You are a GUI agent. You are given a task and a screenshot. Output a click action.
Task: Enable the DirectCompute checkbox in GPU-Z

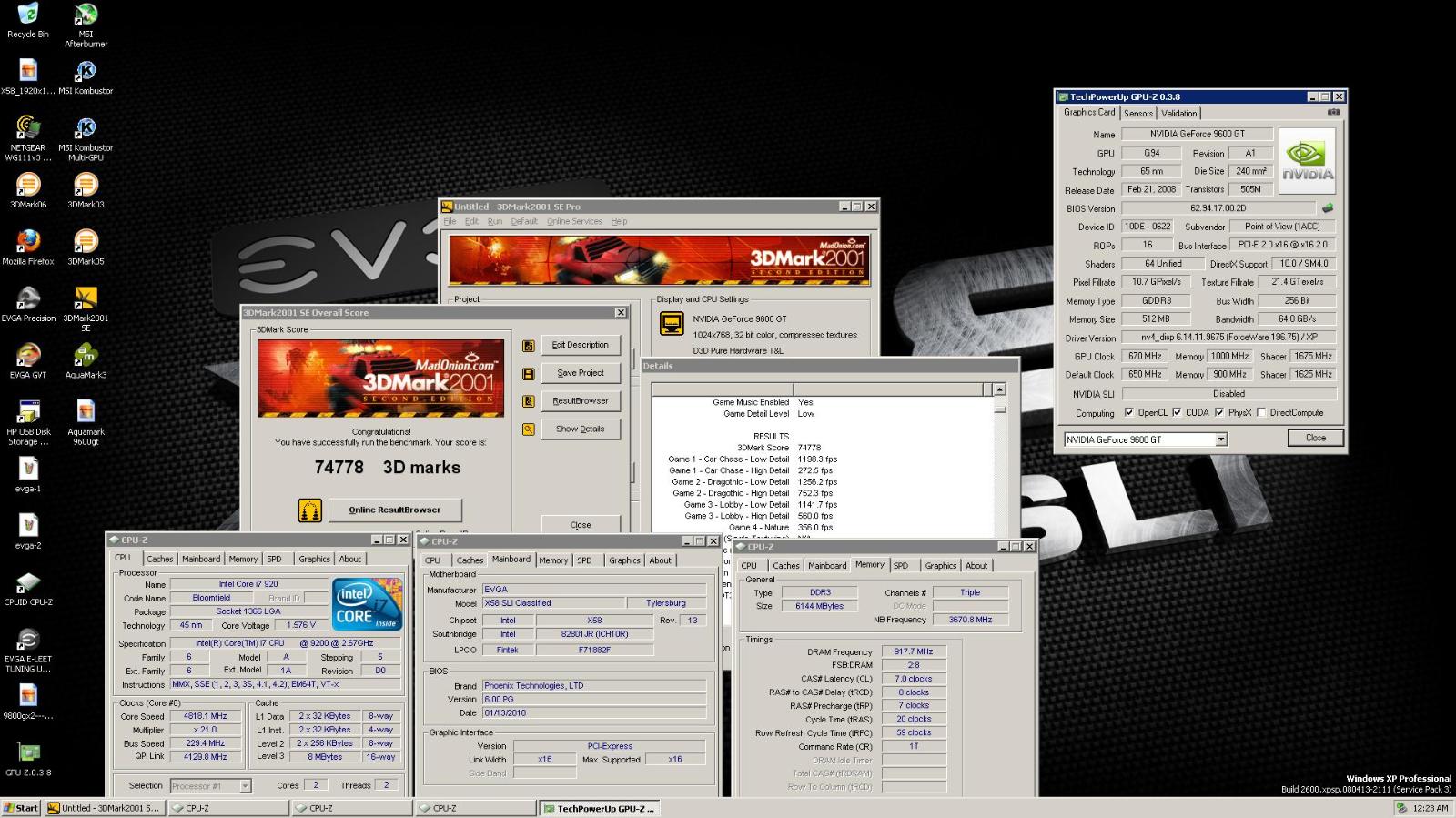pyautogui.click(x=1261, y=412)
